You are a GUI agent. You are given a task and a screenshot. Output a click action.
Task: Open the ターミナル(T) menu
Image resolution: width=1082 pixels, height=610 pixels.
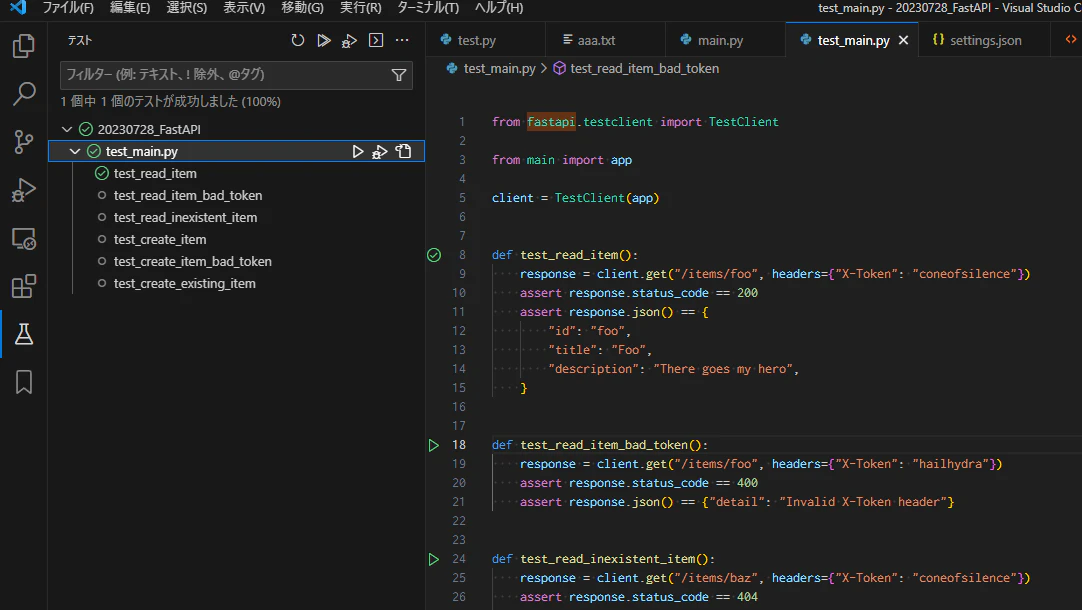pos(427,8)
